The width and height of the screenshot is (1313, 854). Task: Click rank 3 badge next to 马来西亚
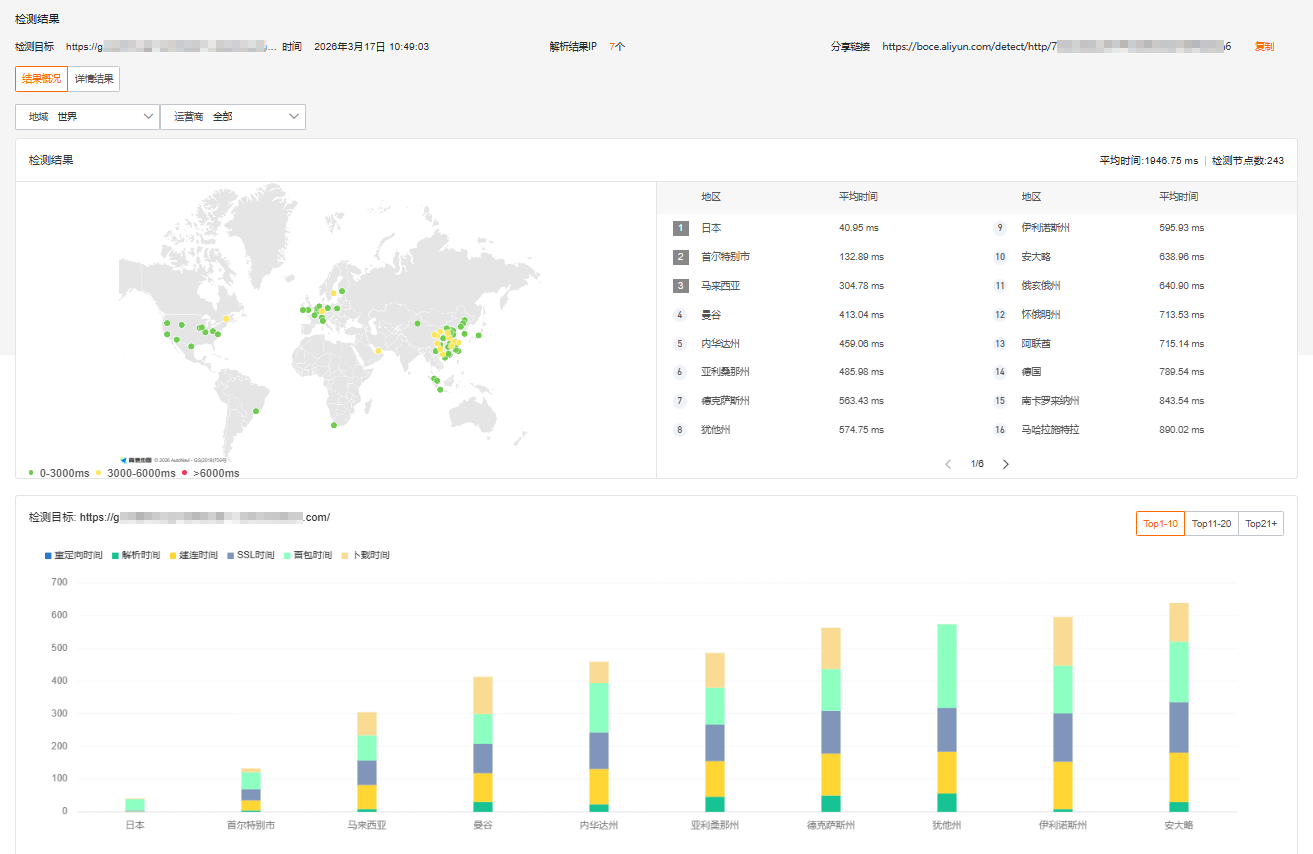(x=681, y=286)
